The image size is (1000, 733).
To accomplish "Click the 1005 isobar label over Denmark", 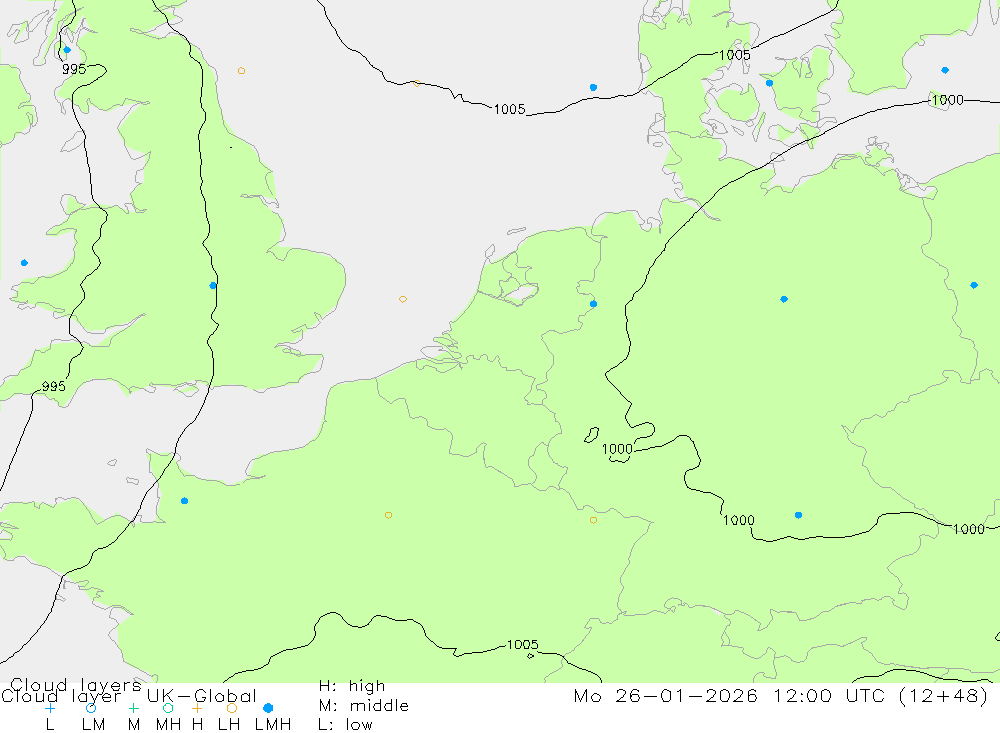I will click(735, 55).
